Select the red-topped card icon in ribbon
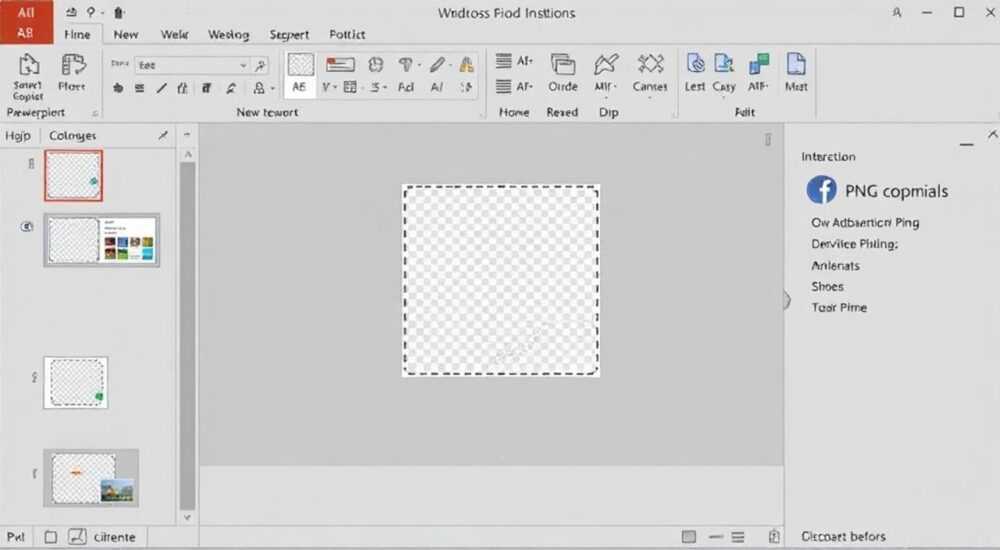This screenshot has width=1000, height=550. point(340,64)
